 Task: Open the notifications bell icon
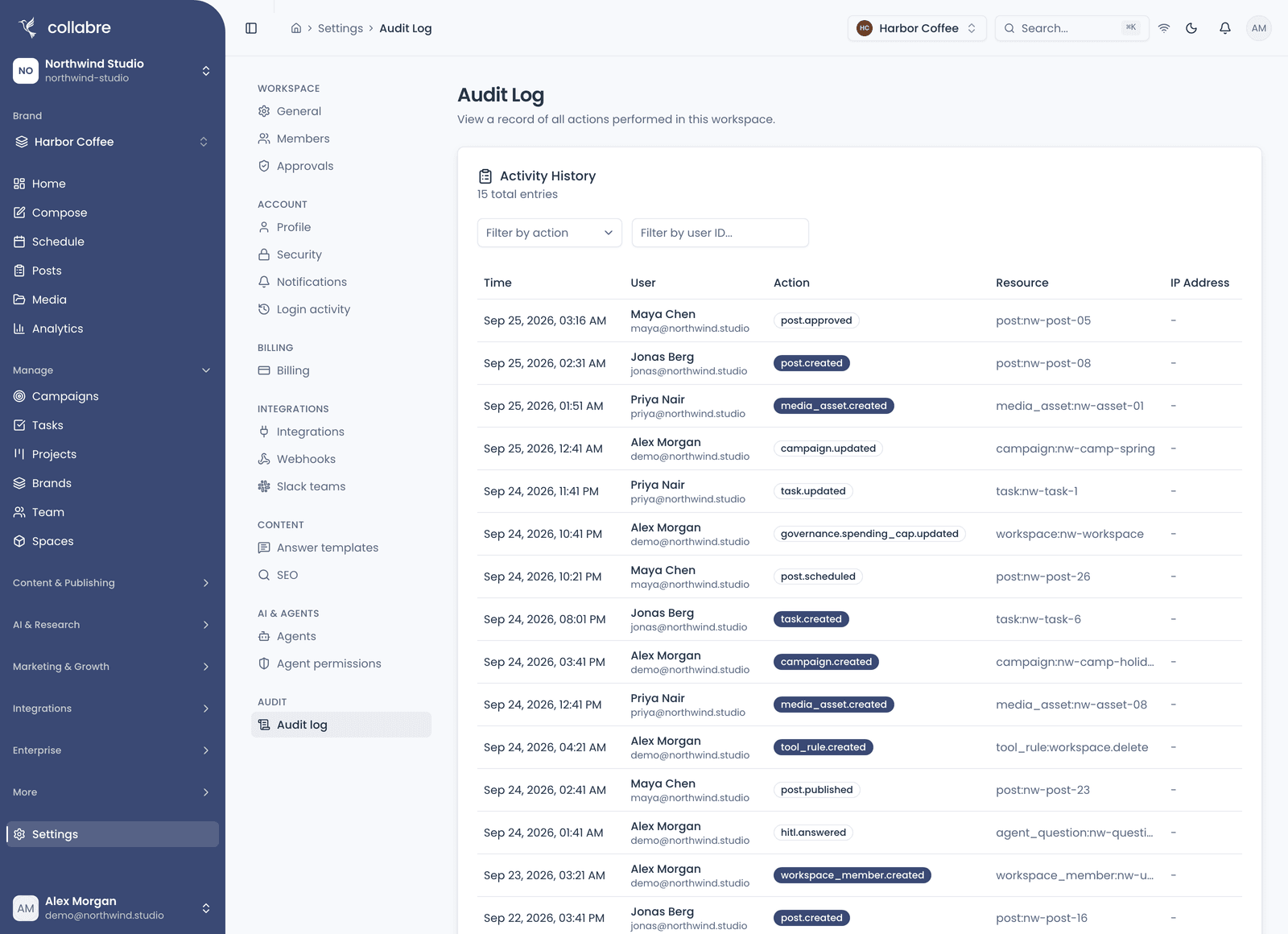tap(1225, 28)
